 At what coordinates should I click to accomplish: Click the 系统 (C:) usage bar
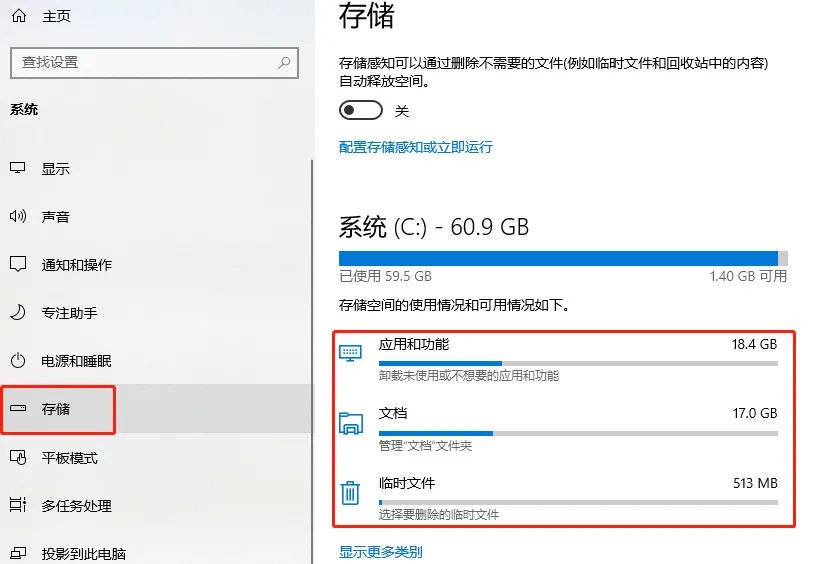pos(563,258)
